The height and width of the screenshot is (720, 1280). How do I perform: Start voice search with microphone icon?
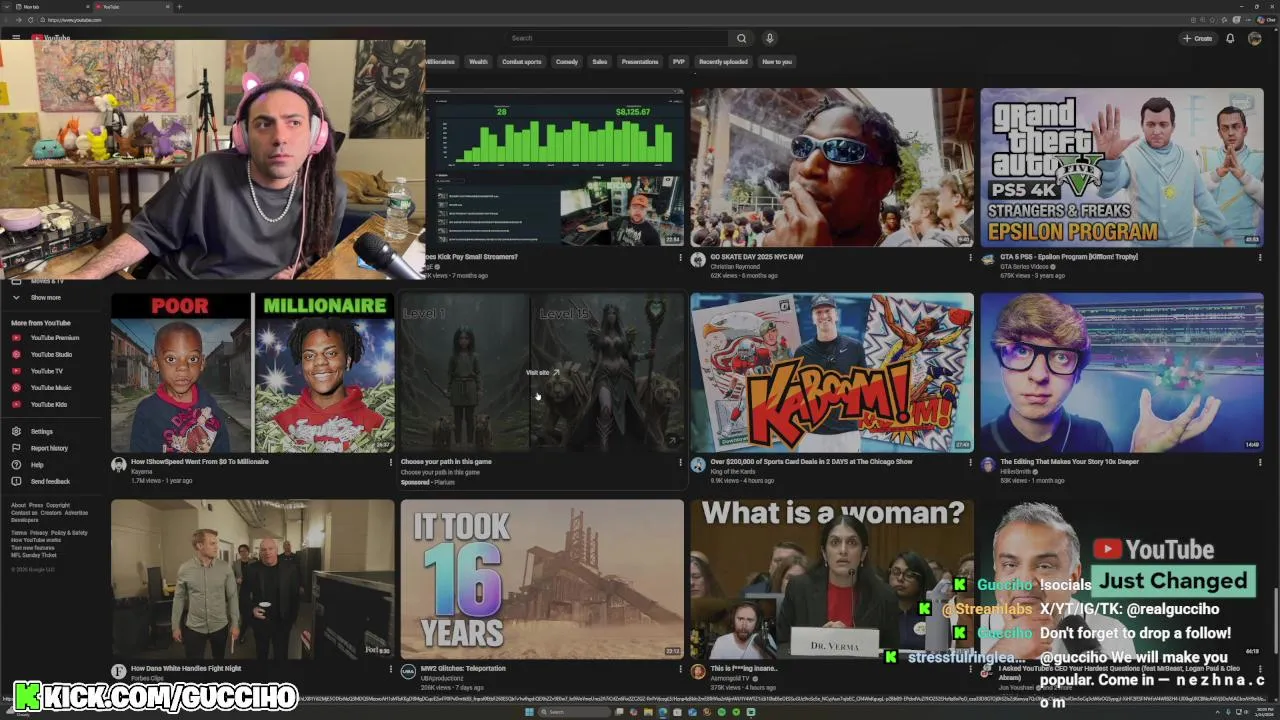[769, 38]
